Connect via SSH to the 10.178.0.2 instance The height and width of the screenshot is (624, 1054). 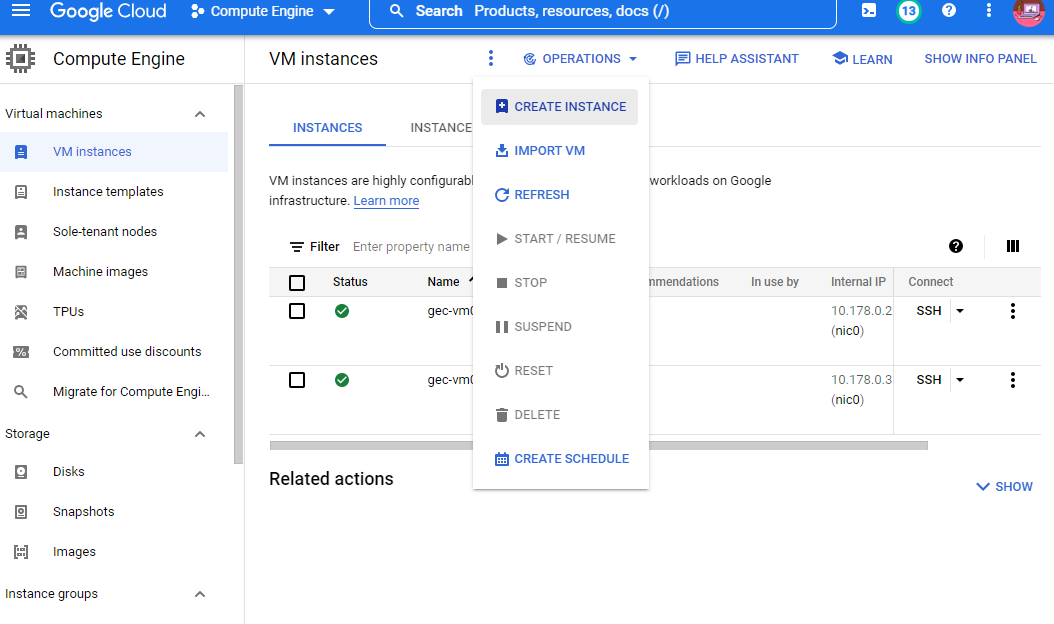(x=928, y=311)
